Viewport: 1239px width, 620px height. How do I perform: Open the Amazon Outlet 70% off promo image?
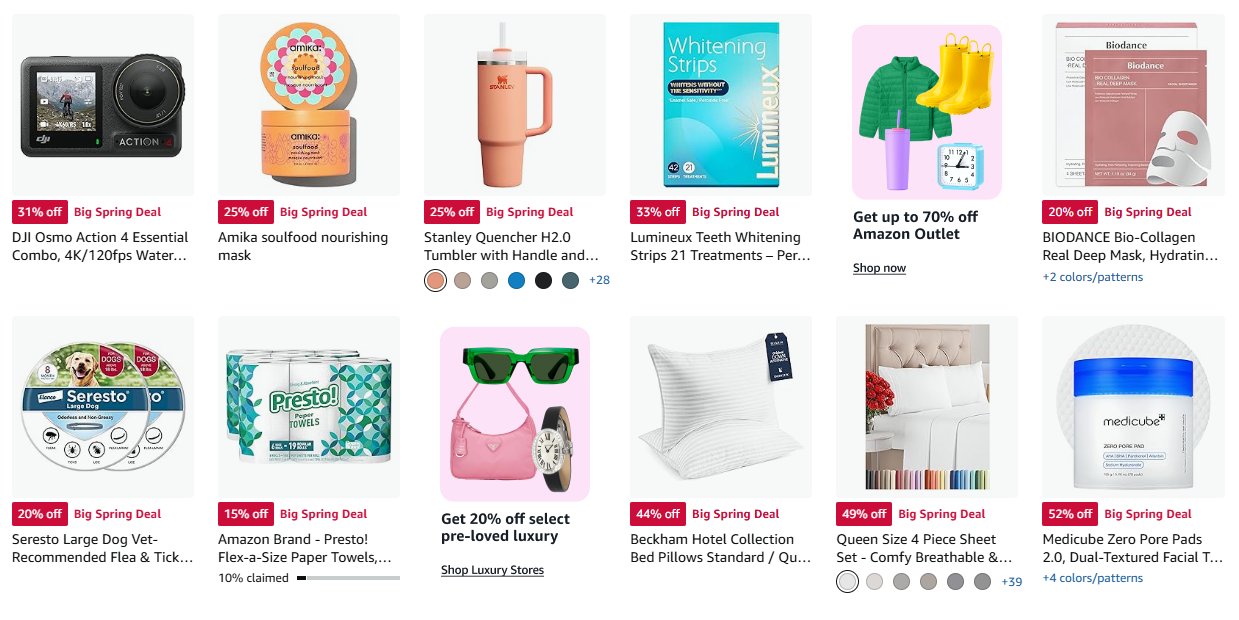927,112
